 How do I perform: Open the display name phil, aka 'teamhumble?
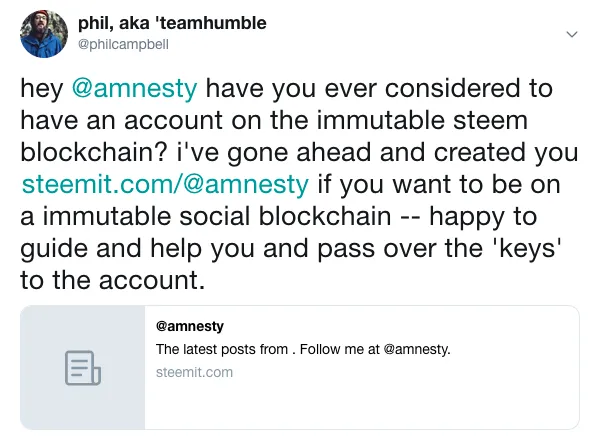pyautogui.click(x=172, y=23)
